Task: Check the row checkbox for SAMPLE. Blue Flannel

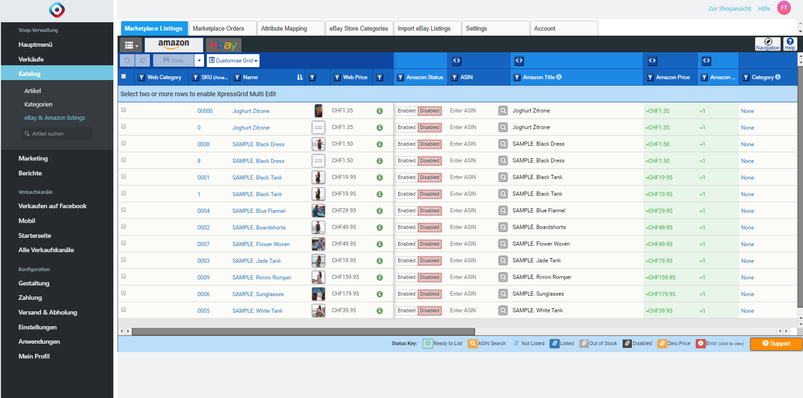Action: [123, 210]
